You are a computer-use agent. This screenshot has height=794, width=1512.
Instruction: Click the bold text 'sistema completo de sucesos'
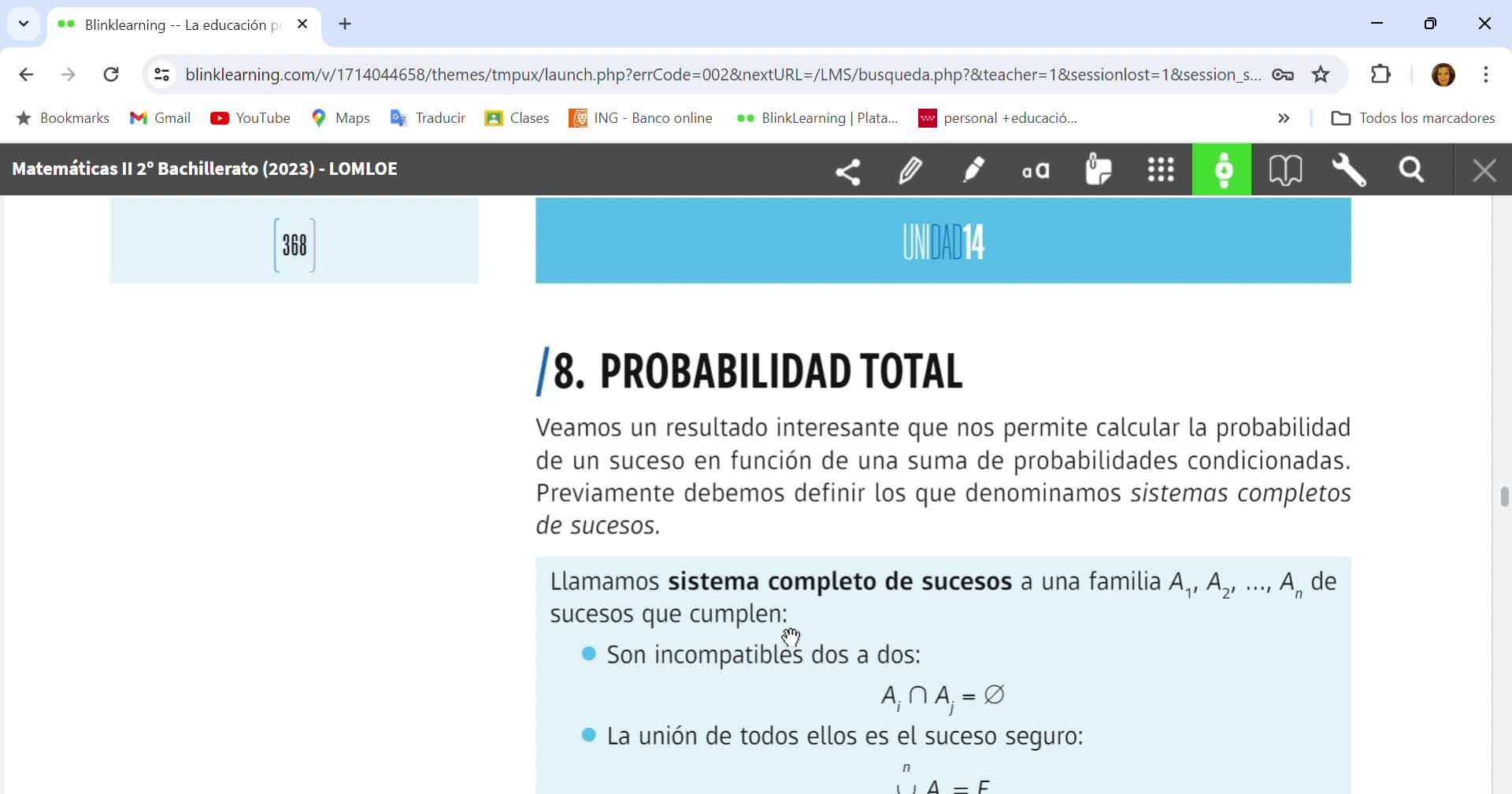[x=839, y=581]
